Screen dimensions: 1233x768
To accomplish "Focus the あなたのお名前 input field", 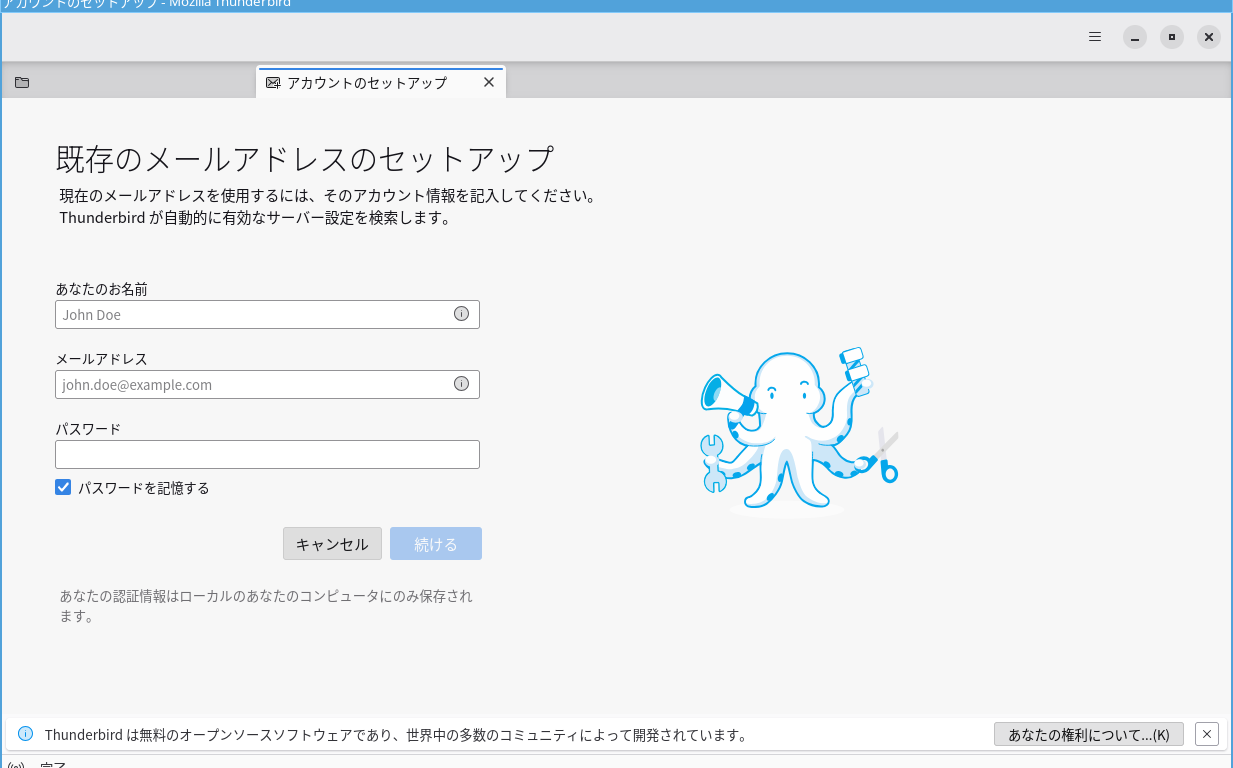I will (x=267, y=314).
